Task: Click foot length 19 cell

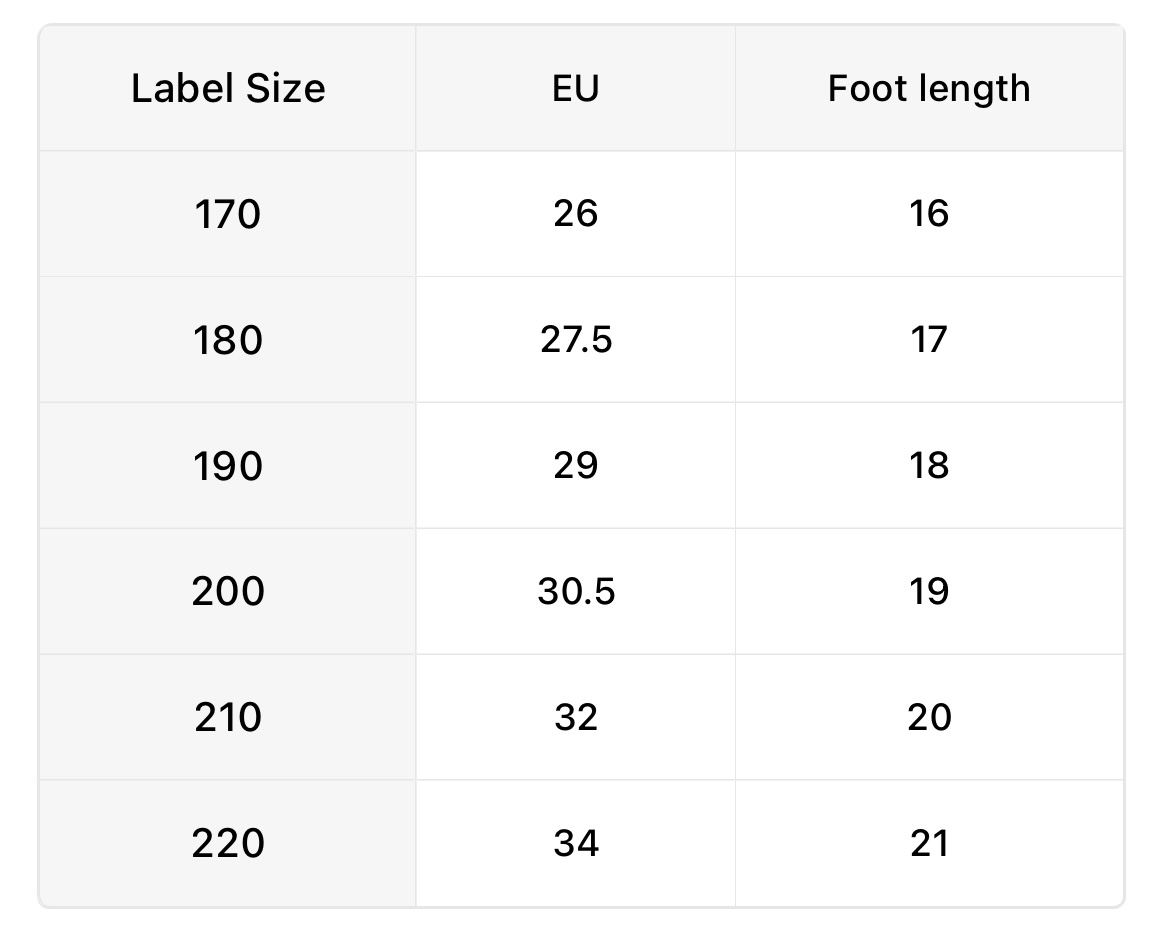Action: (x=929, y=592)
